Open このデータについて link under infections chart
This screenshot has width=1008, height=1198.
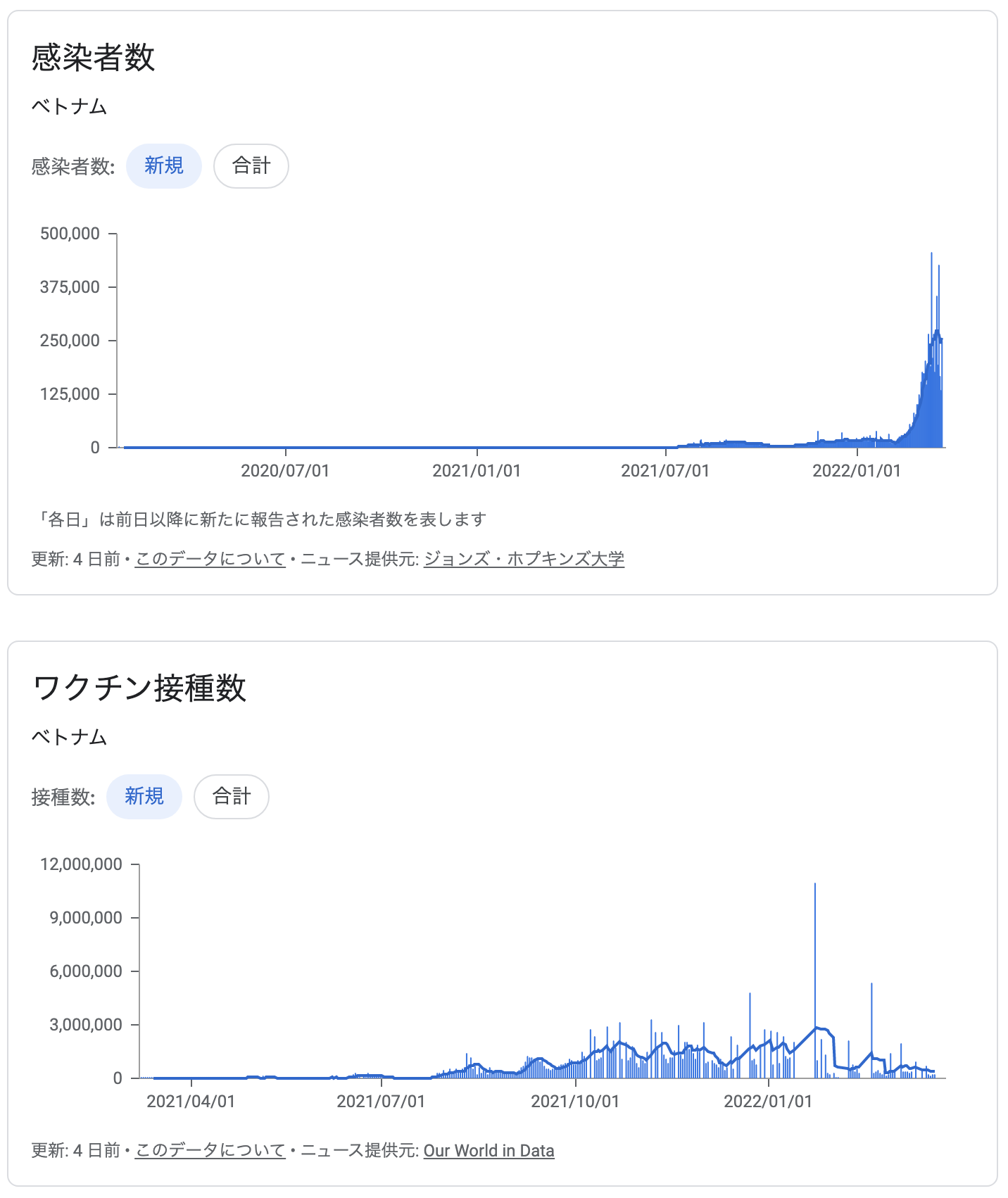point(210,559)
